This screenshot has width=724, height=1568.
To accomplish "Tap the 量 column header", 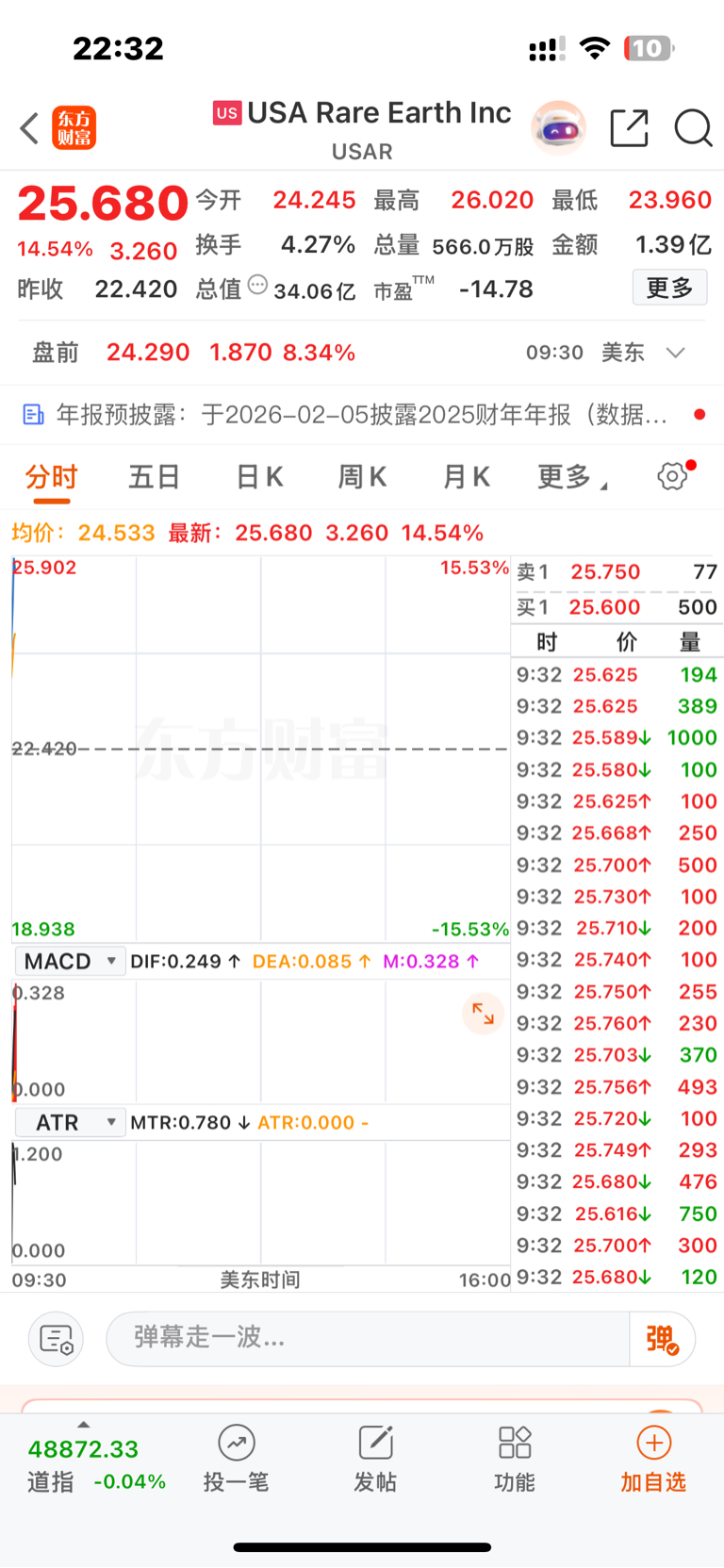I will pyautogui.click(x=690, y=643).
